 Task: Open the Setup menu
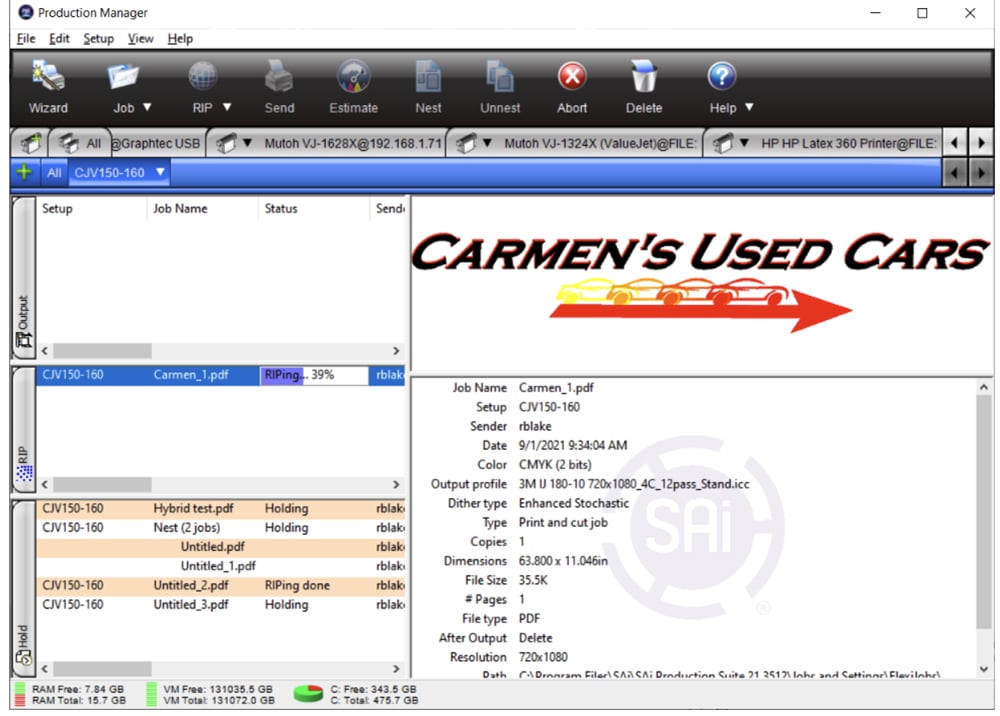(x=98, y=39)
